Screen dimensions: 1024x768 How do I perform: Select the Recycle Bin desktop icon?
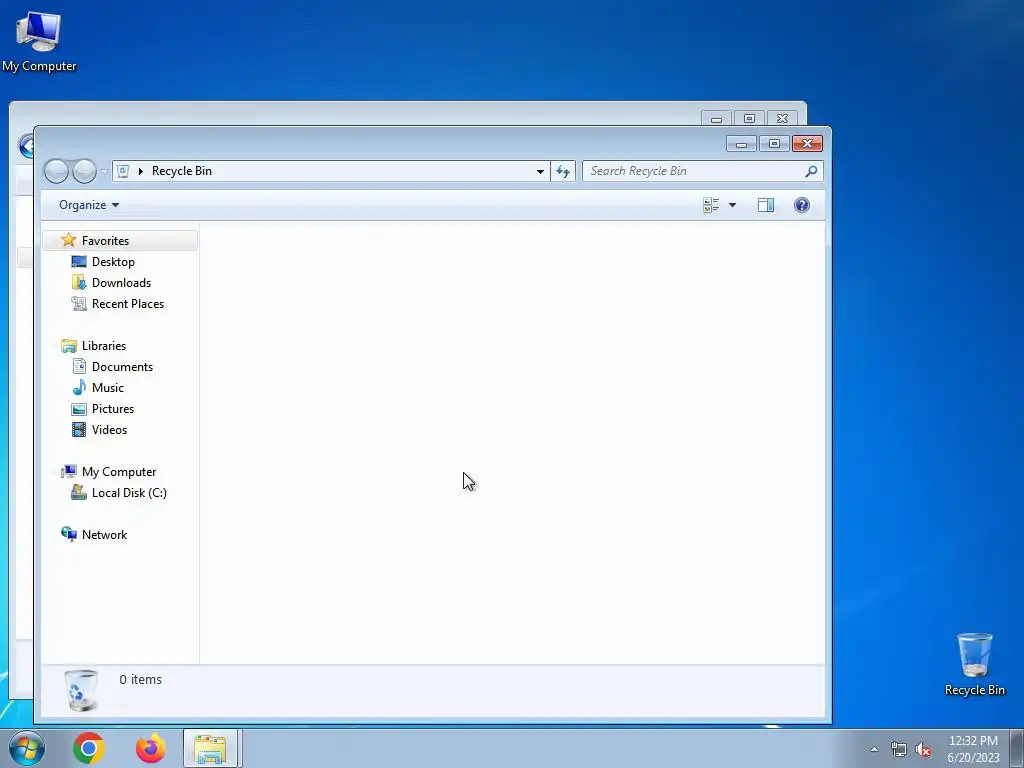[x=974, y=664]
